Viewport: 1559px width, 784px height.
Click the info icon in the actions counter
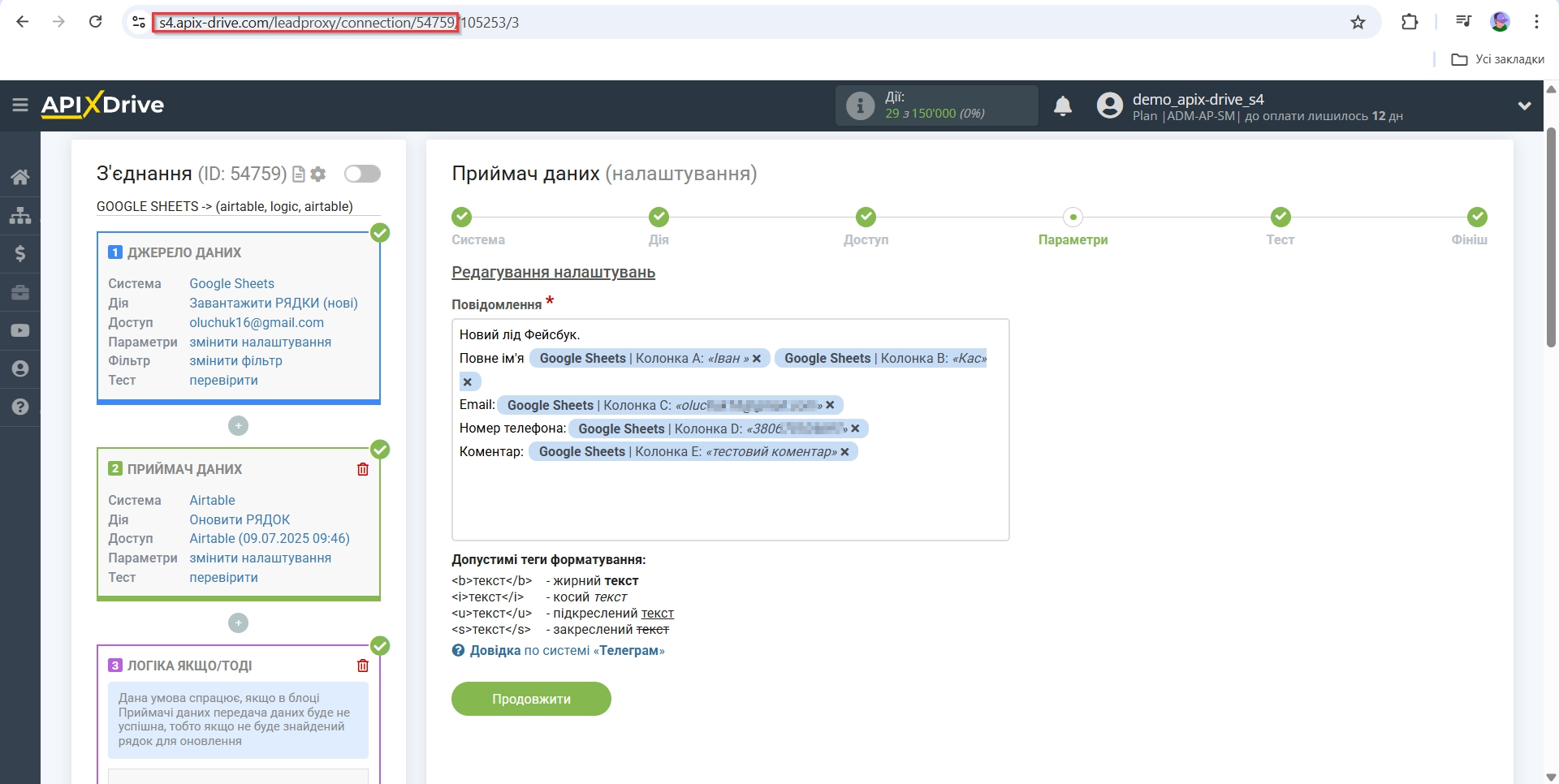[x=860, y=106]
